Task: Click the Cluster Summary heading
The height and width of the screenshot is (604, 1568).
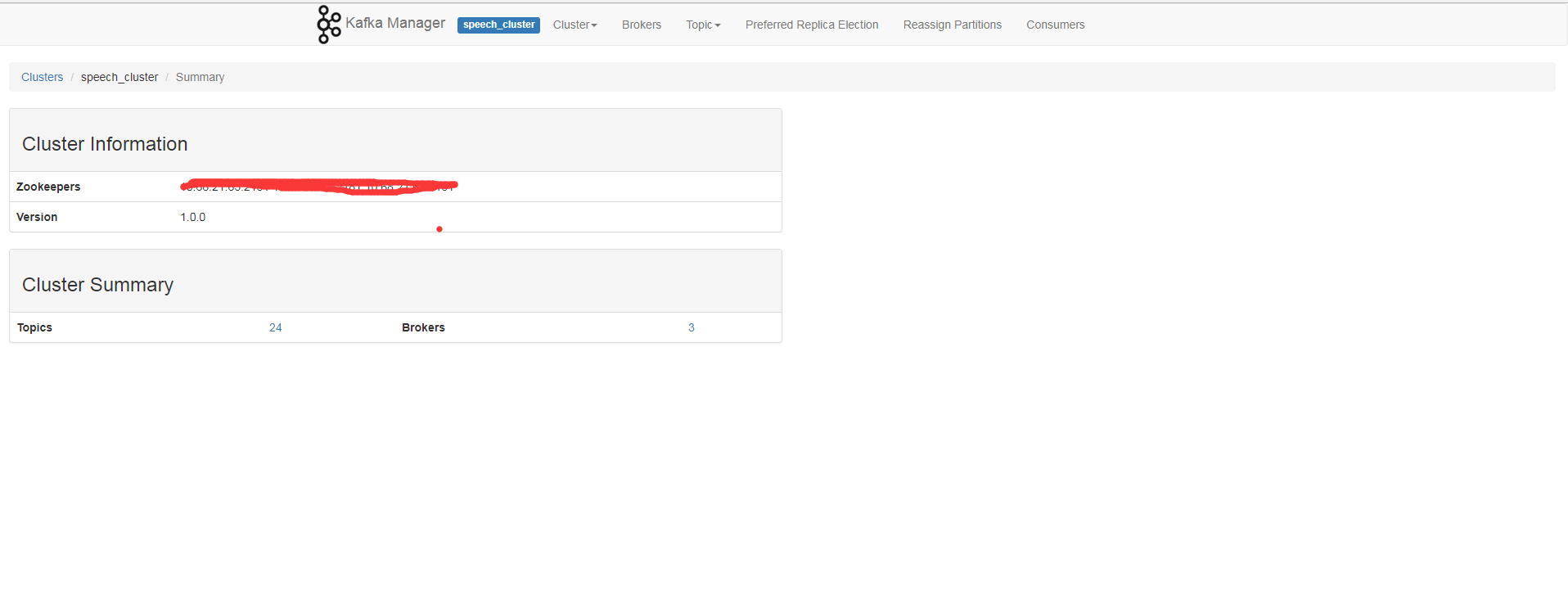Action: click(x=97, y=285)
